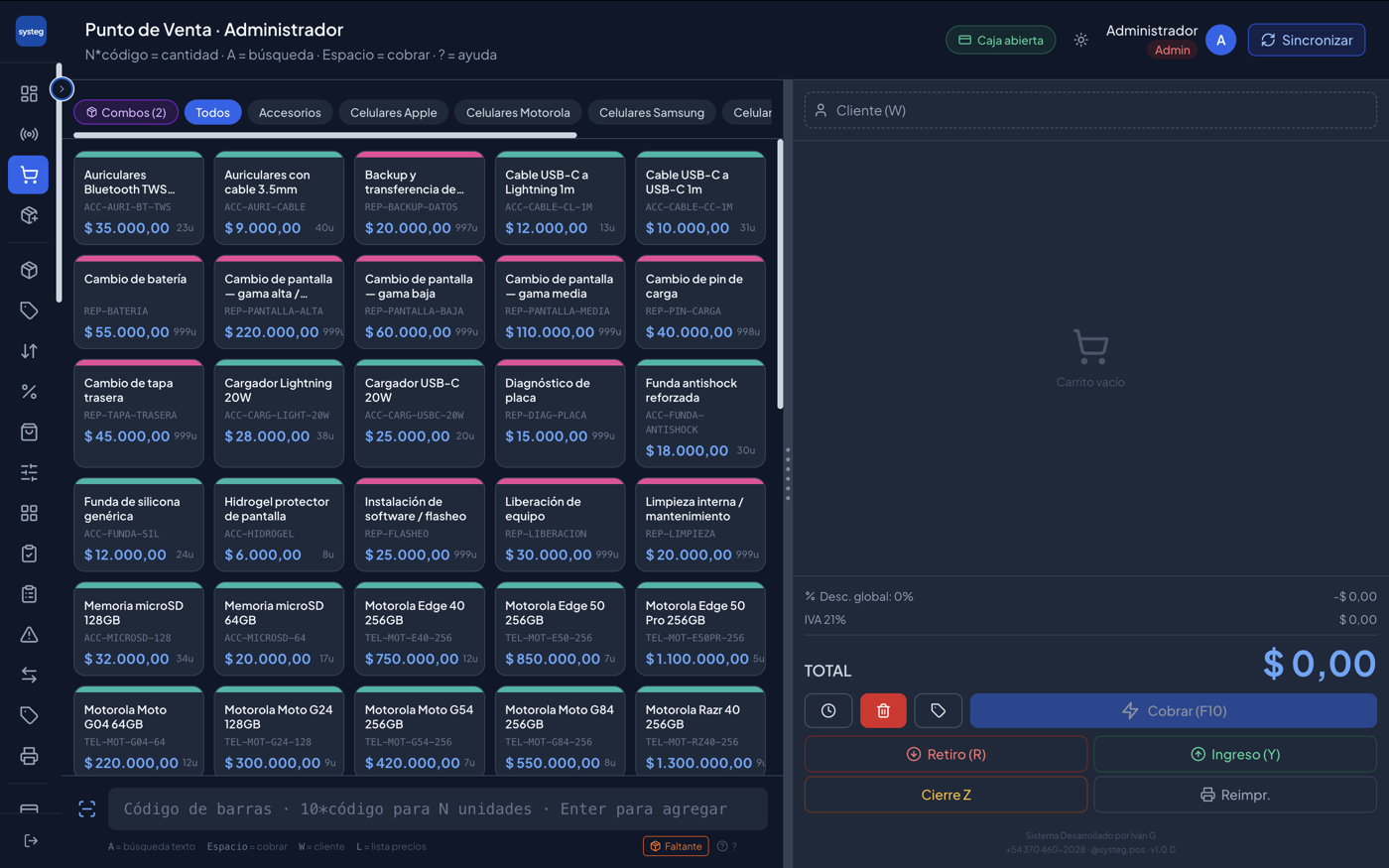Click the Cobrar (F10) button
Viewport: 1389px width, 868px height.
pyautogui.click(x=1174, y=710)
